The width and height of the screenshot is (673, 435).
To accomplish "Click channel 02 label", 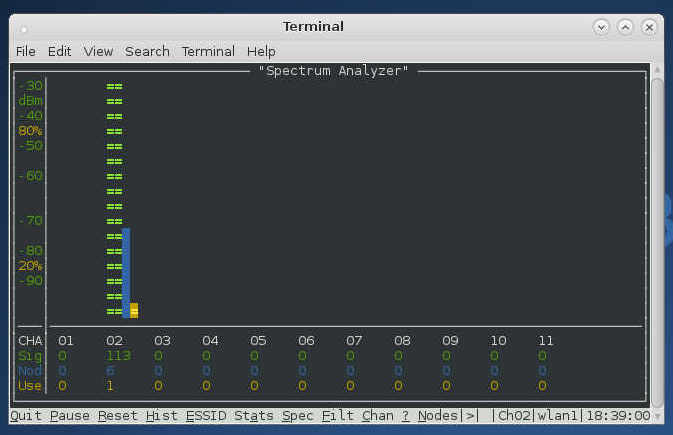I will (114, 341).
